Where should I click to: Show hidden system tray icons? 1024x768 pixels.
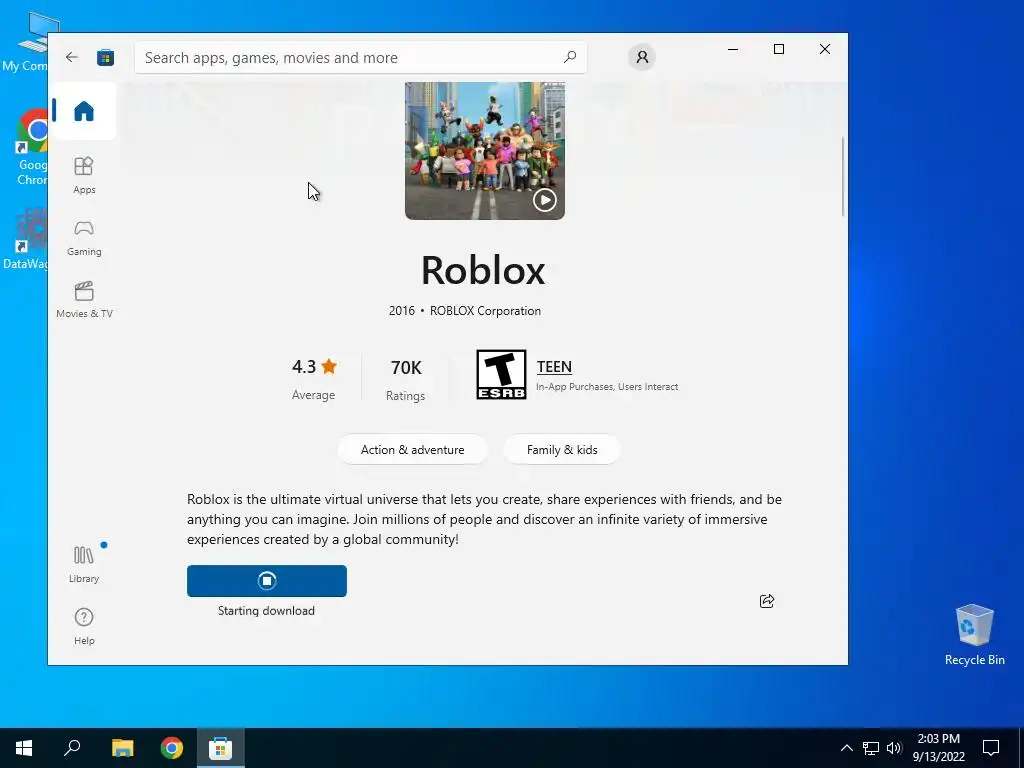pyautogui.click(x=846, y=748)
